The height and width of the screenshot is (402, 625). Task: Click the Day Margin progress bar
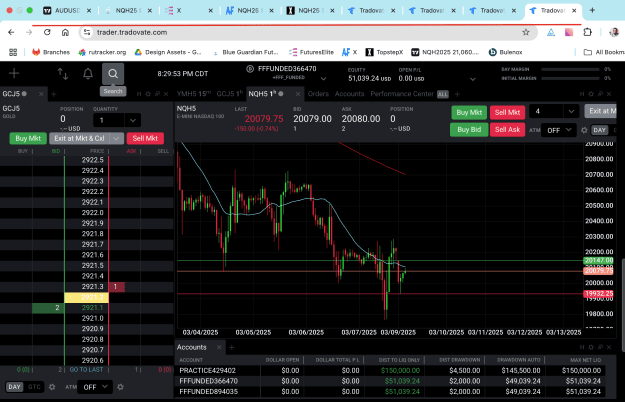click(x=570, y=69)
